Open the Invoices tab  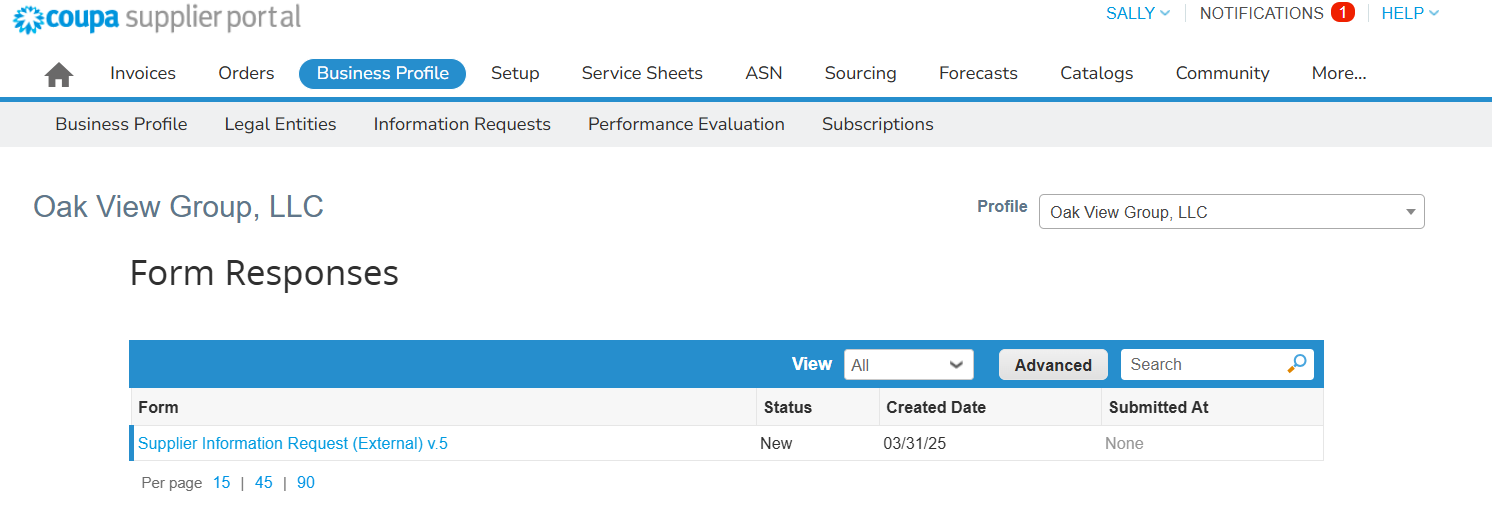143,73
